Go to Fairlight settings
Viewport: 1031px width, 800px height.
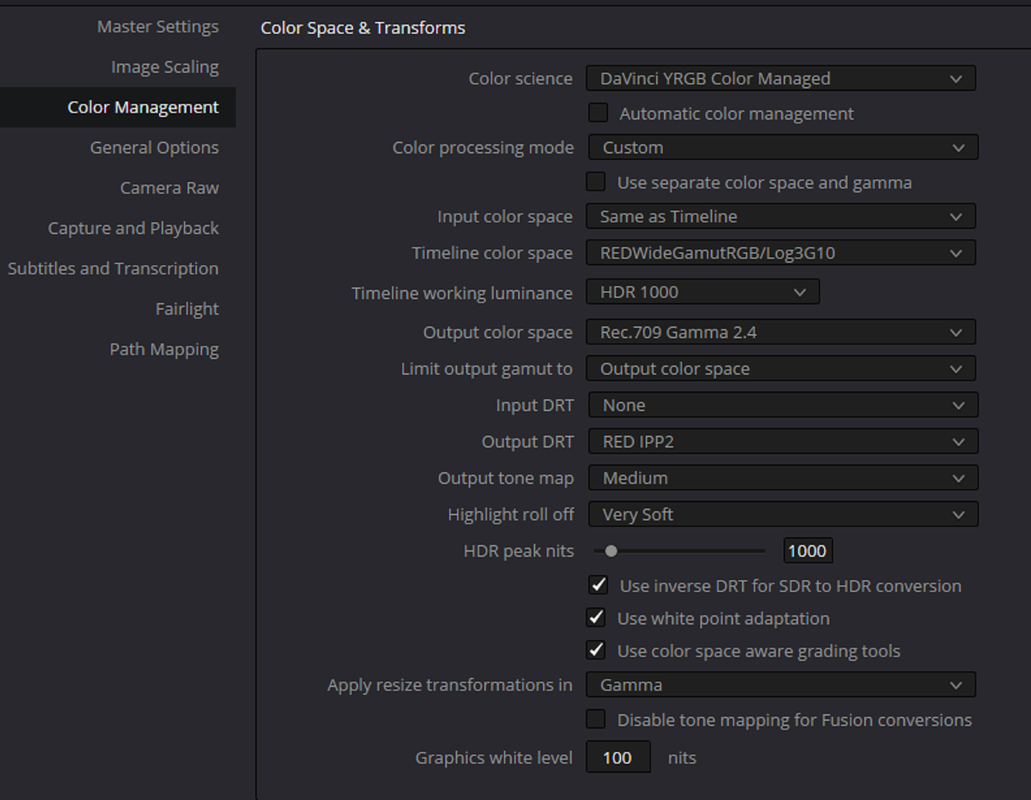click(187, 309)
